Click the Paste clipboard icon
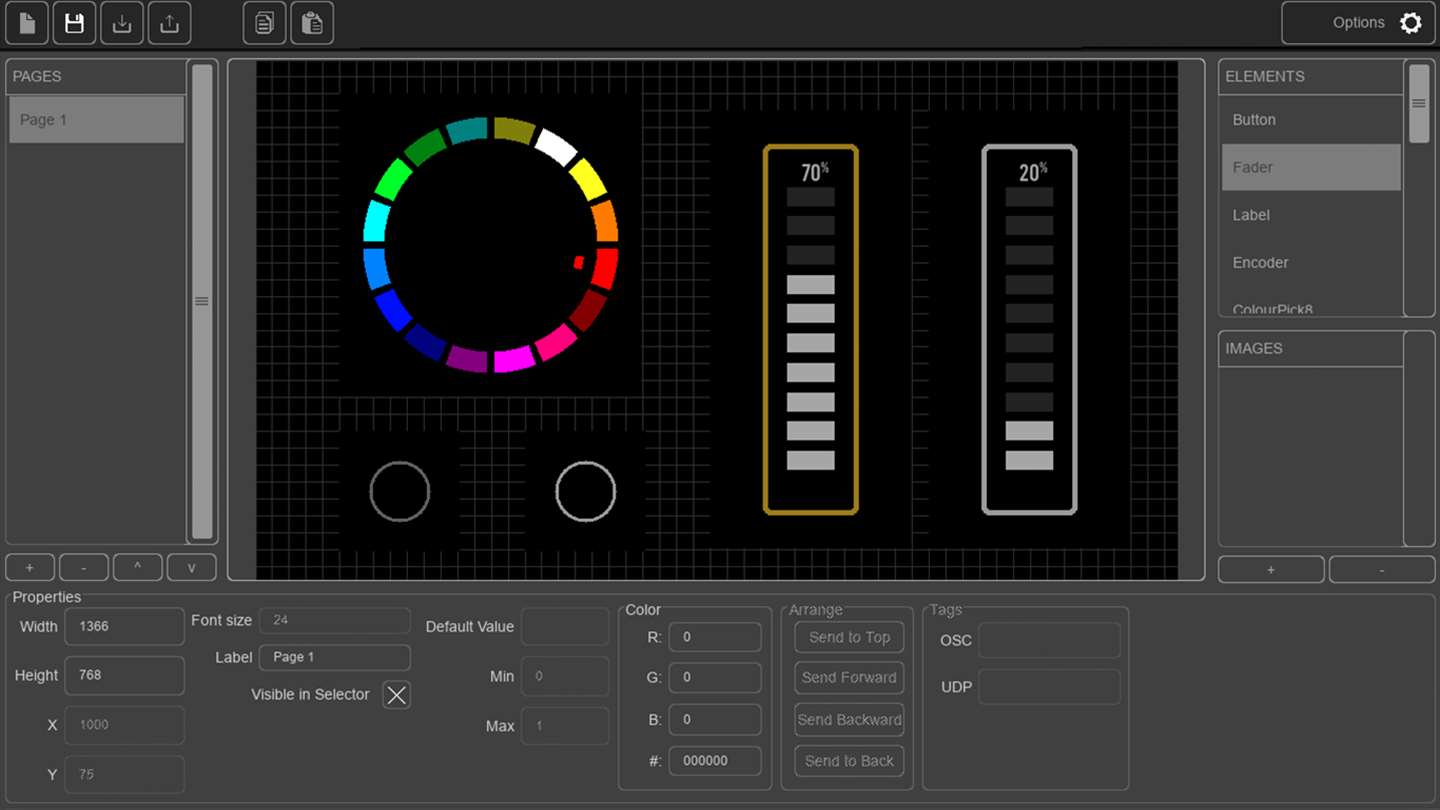The height and width of the screenshot is (810, 1440). [x=312, y=23]
